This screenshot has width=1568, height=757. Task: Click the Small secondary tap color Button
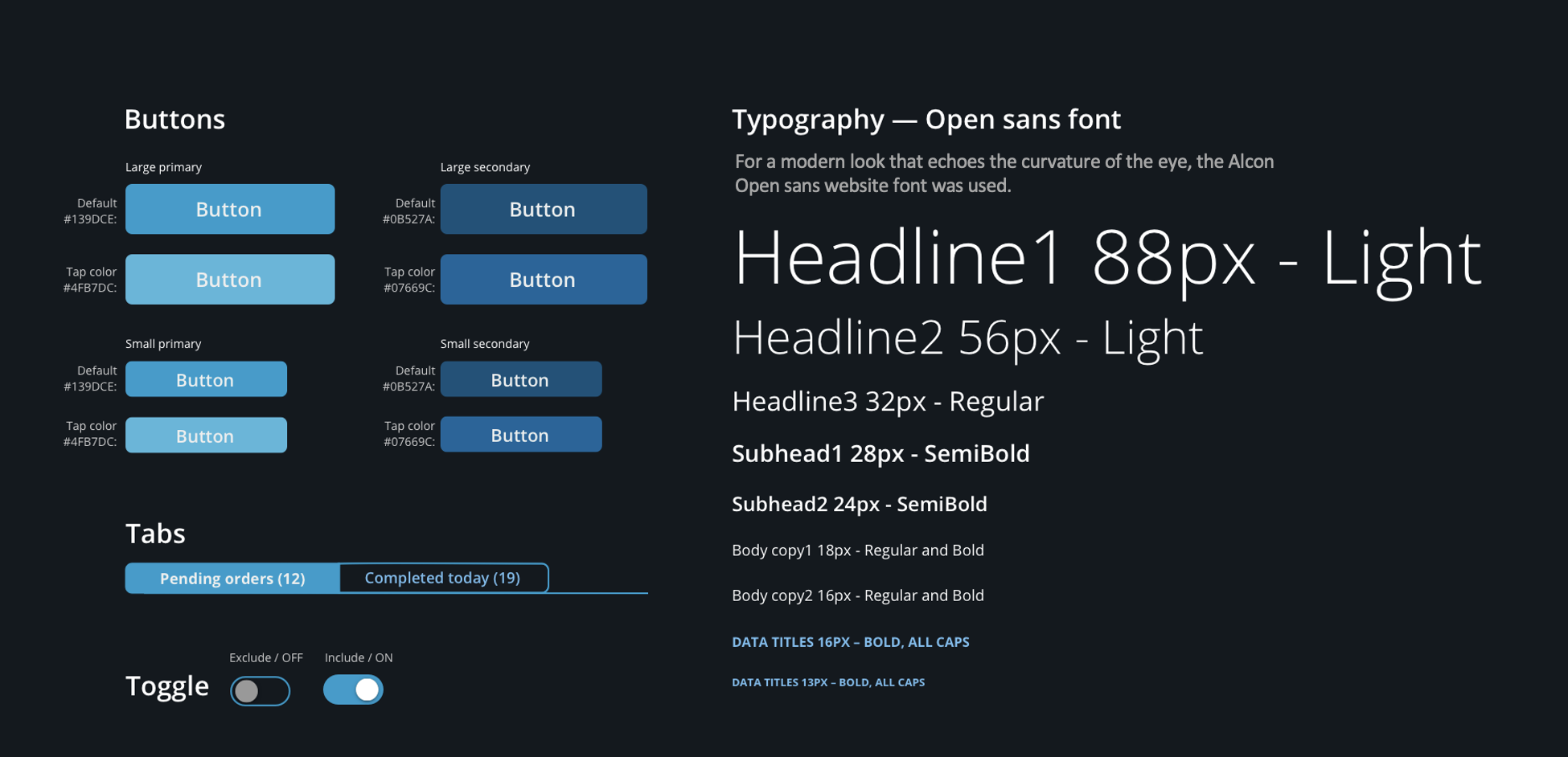click(x=521, y=434)
